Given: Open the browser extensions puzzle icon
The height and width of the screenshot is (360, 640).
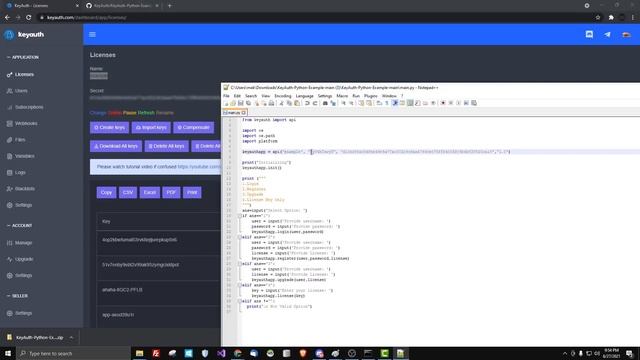Looking at the screenshot, I should tap(611, 18).
